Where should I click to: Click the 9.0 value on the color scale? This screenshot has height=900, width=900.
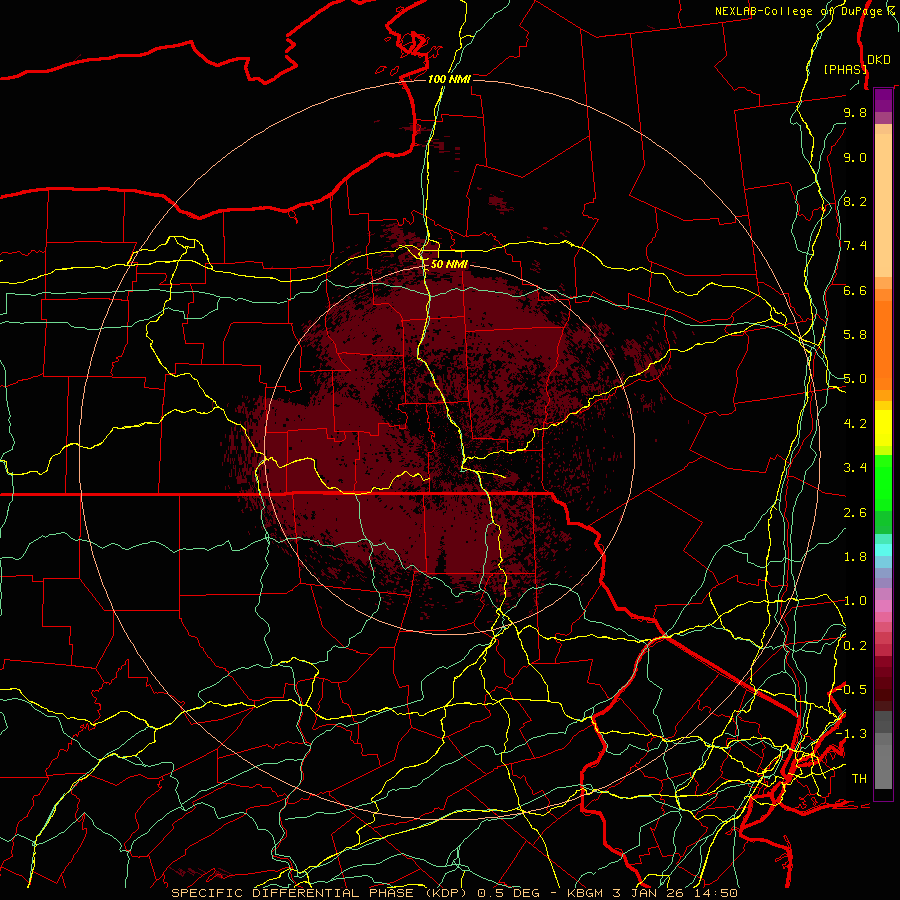(x=855, y=157)
